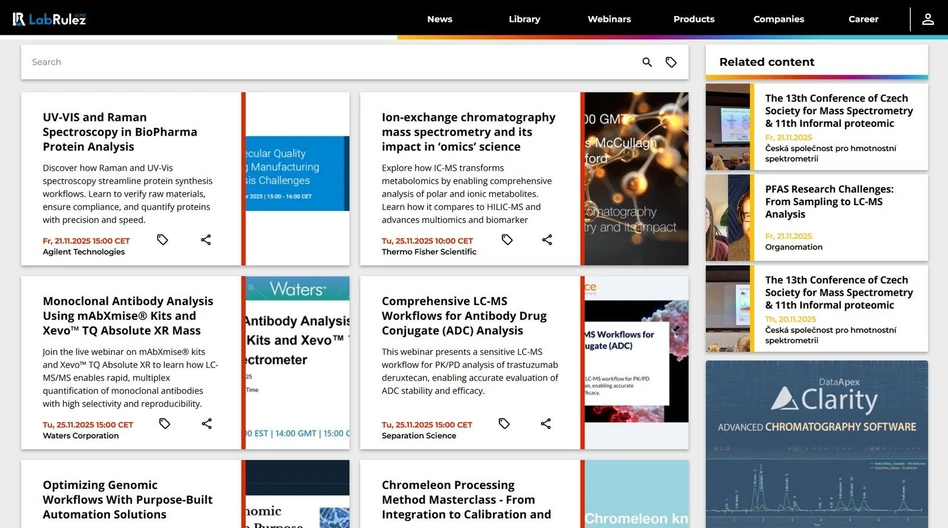Open PFAS Research Challenges related article
This screenshot has width=948, height=528.
click(x=829, y=201)
